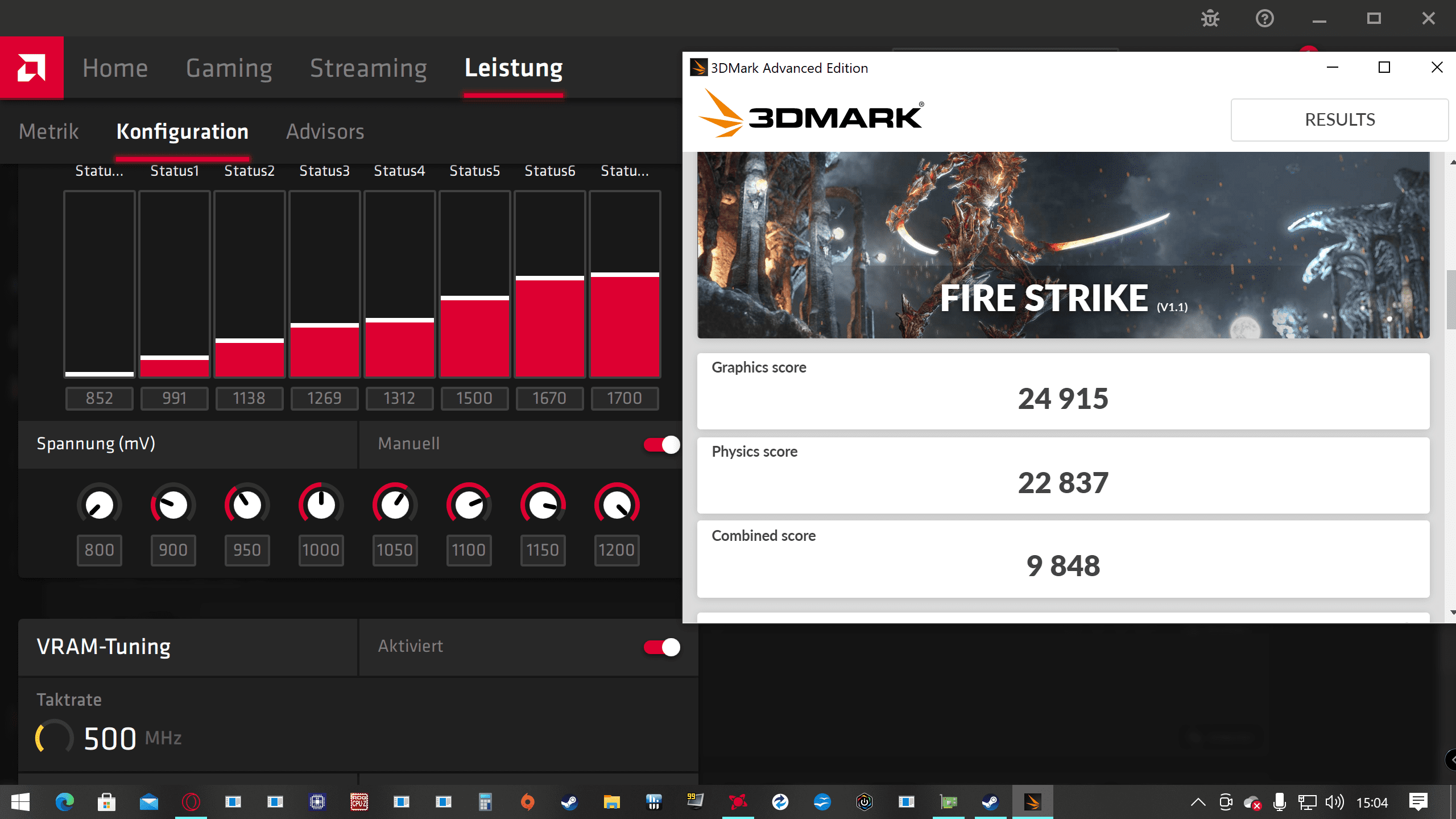Viewport: 1456px width, 819px height.
Task: Click the 1670 MHz frequency field
Action: click(550, 398)
